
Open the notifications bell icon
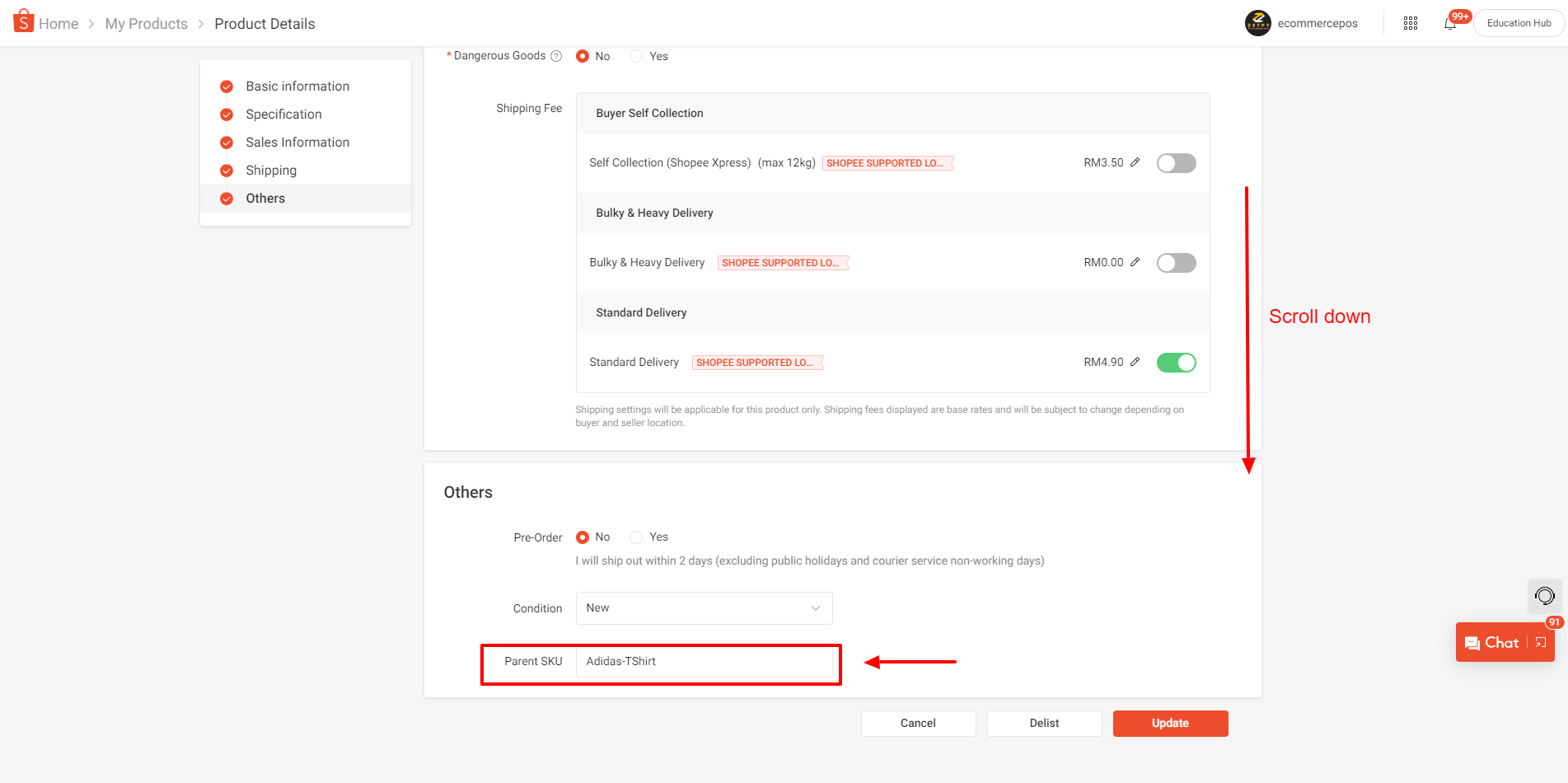[x=1450, y=23]
